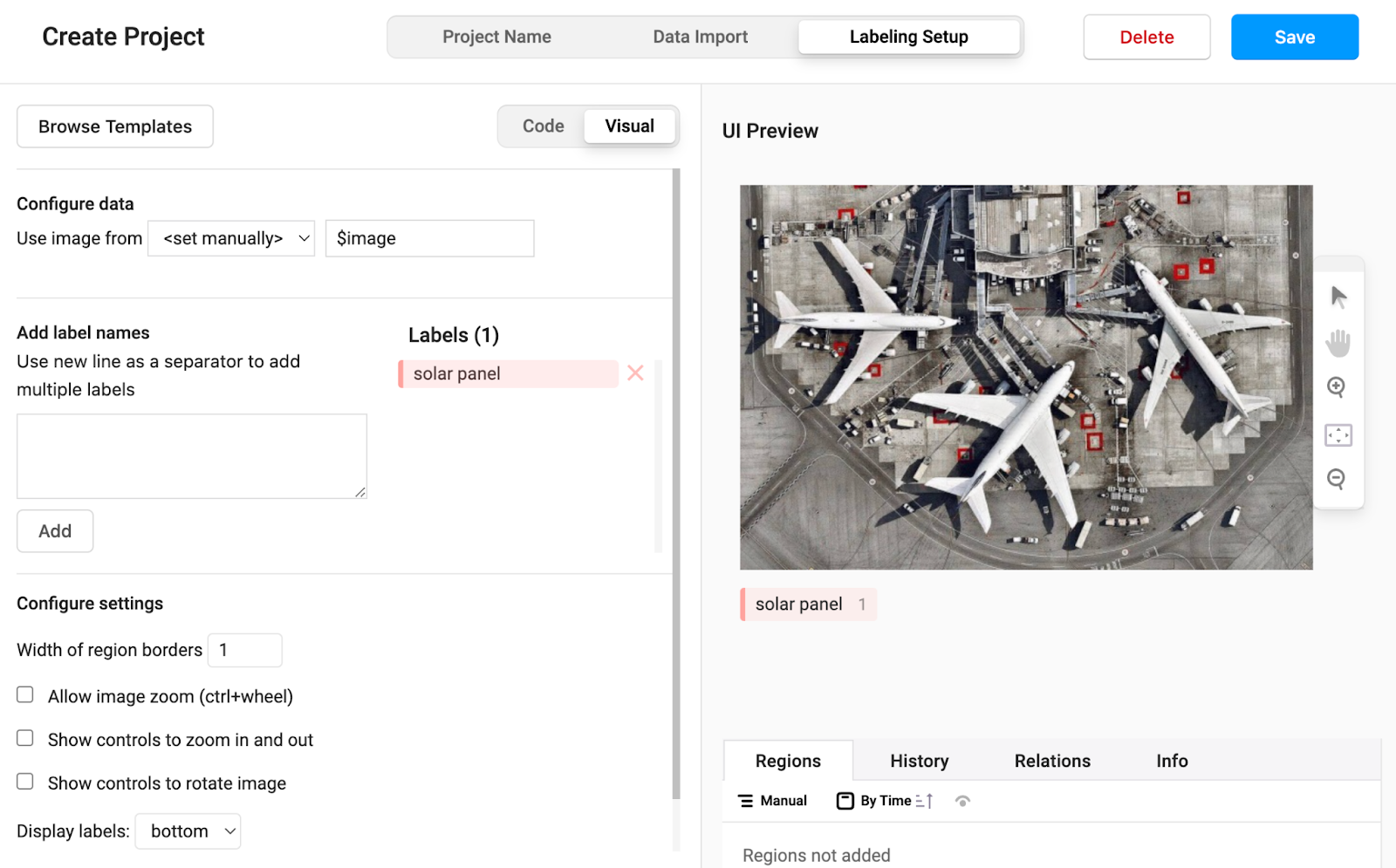This screenshot has width=1396, height=868.
Task: Focus the Width of region borders field
Action: (x=245, y=650)
